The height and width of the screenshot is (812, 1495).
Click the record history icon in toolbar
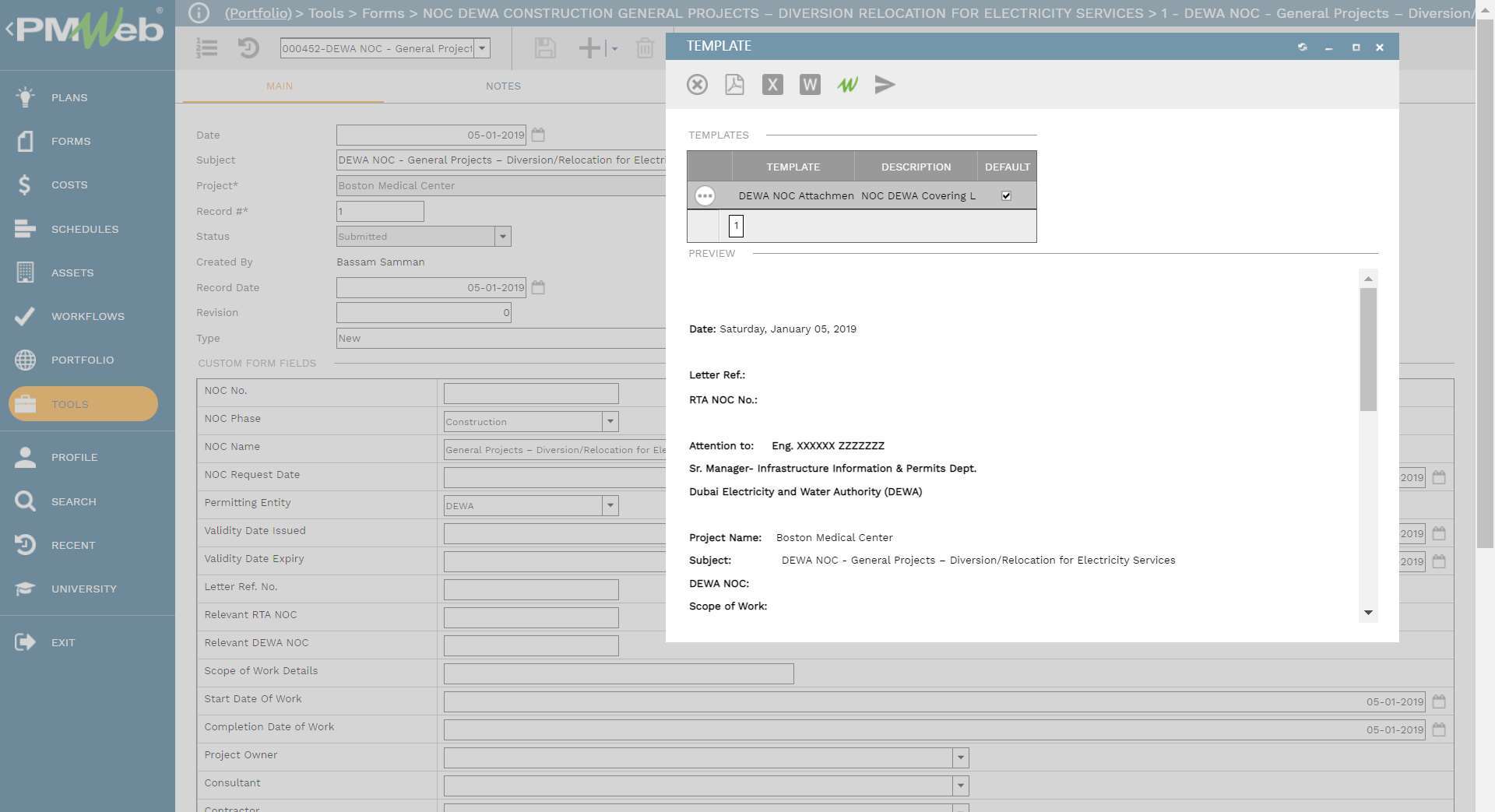pyautogui.click(x=248, y=48)
